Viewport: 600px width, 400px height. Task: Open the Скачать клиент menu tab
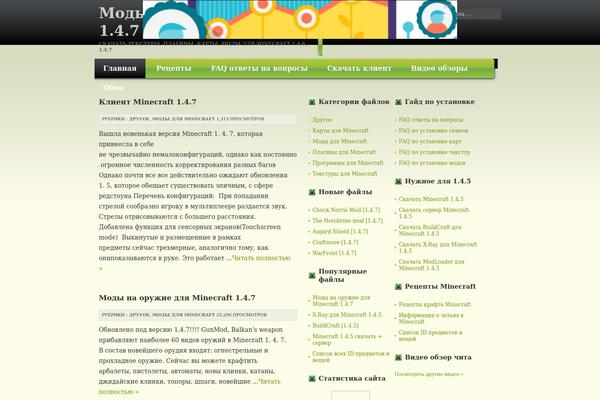[359, 69]
